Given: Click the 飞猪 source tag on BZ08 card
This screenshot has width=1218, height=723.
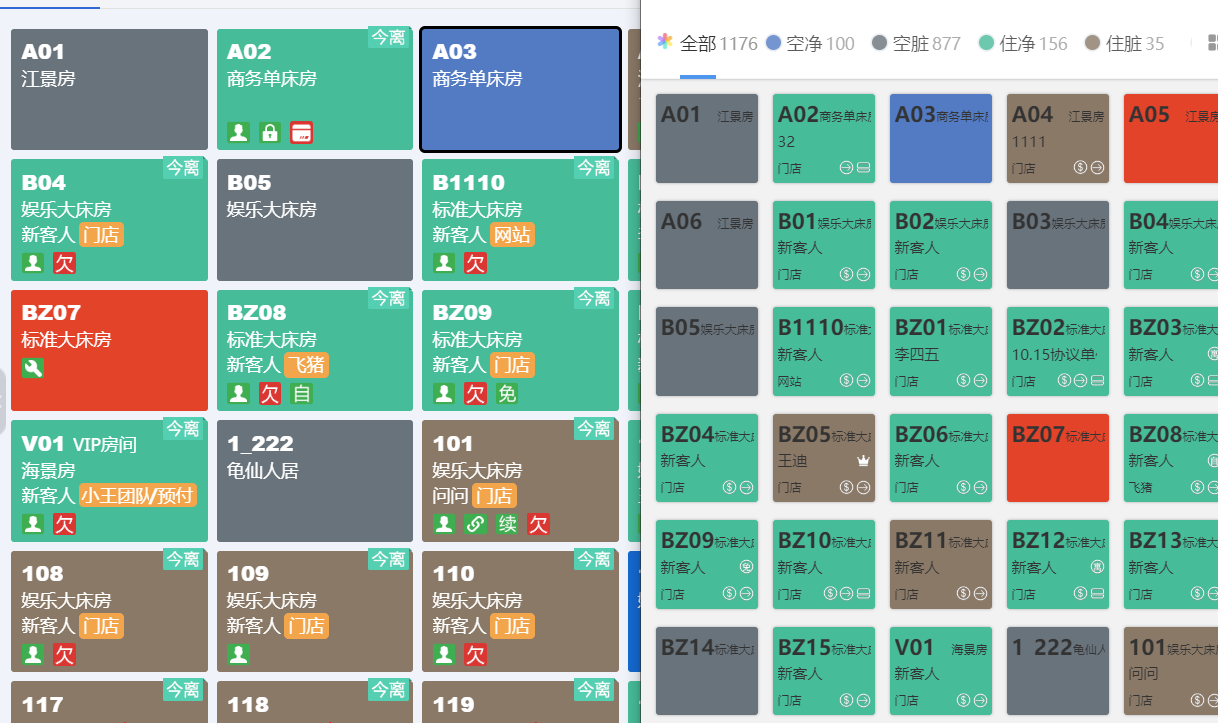Looking at the screenshot, I should (306, 365).
